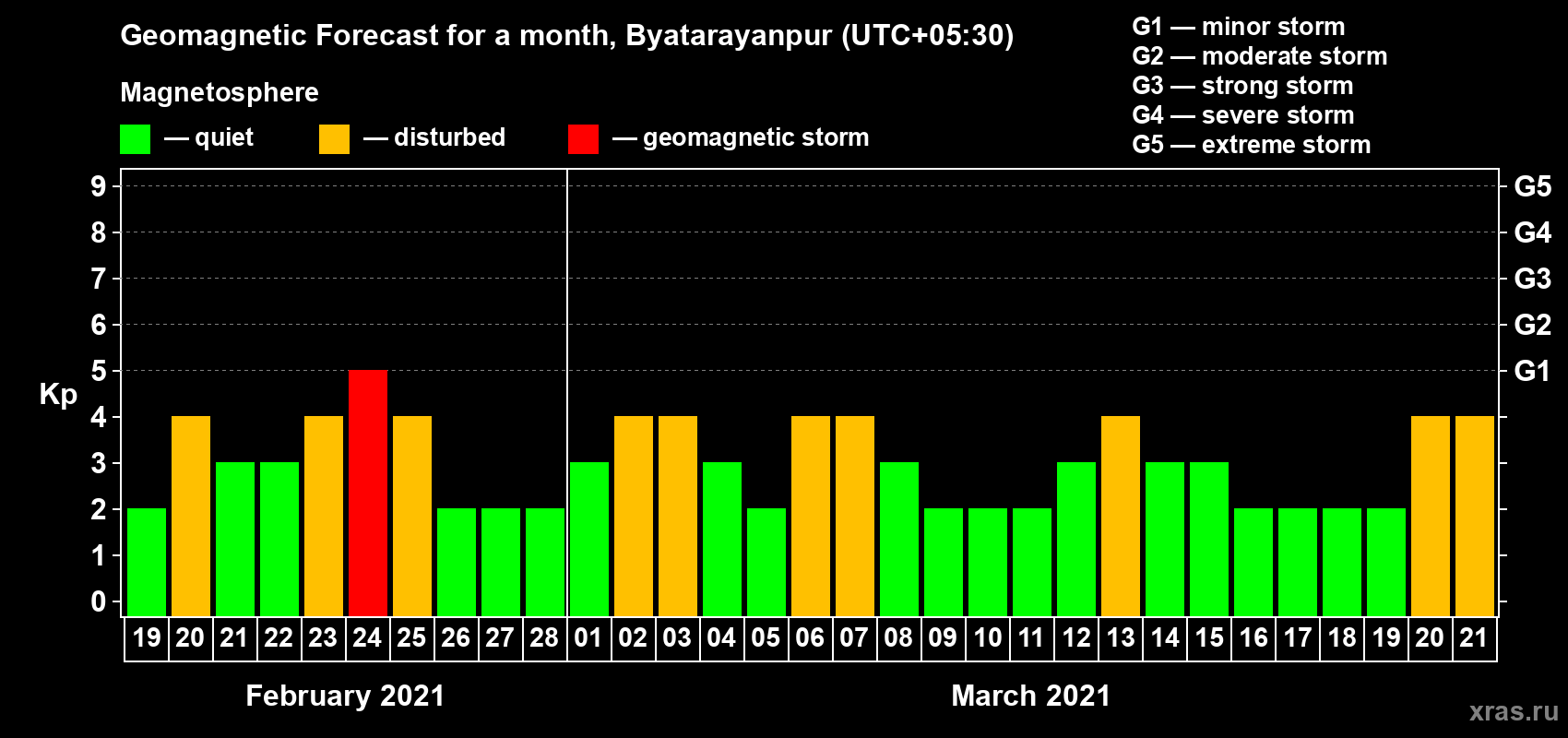Click the 'G5' label on the right axis
Viewport: 1568px width, 738px height.
(x=1533, y=186)
